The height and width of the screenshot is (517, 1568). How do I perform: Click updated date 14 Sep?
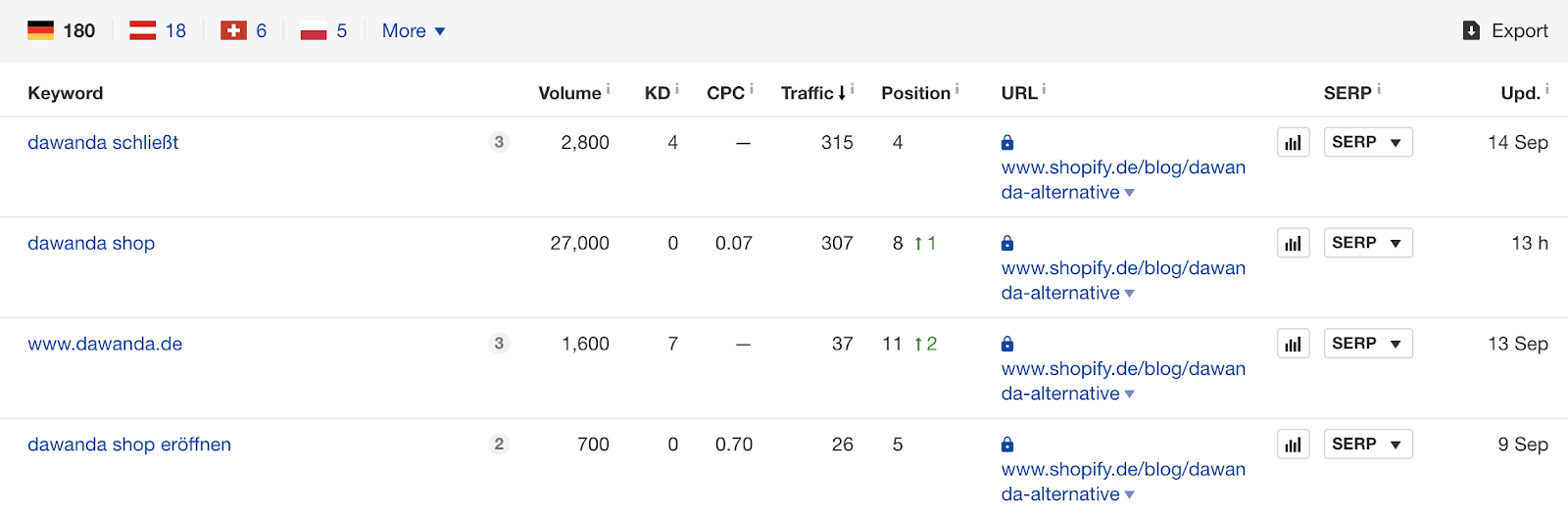pyautogui.click(x=1518, y=143)
